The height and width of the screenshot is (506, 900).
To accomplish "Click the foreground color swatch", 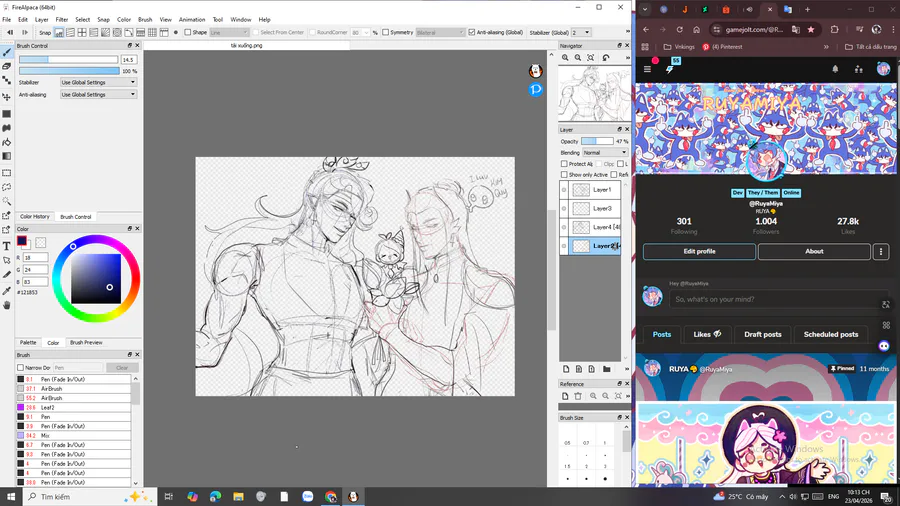I will [22, 241].
